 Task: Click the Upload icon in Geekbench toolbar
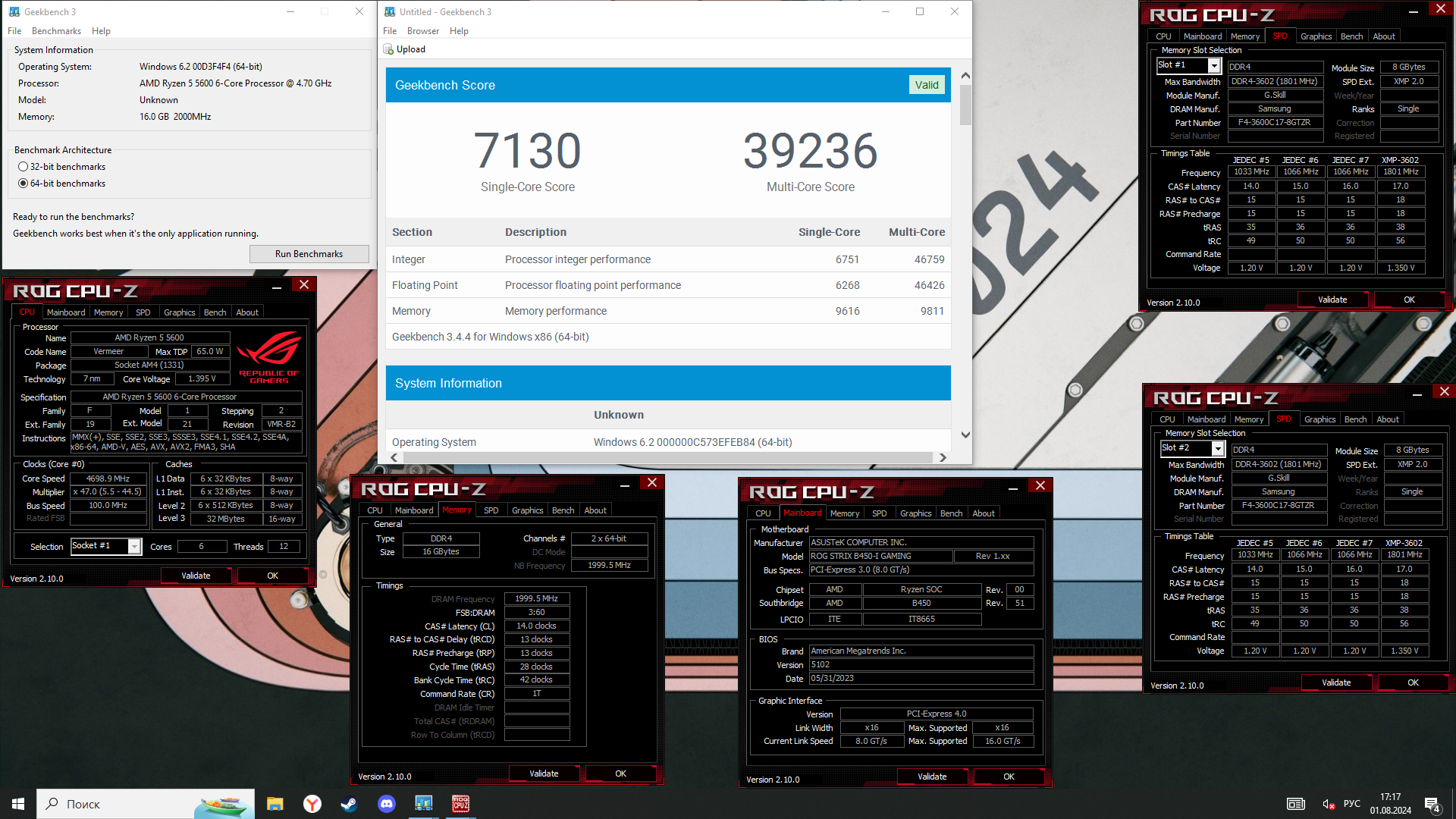click(388, 49)
